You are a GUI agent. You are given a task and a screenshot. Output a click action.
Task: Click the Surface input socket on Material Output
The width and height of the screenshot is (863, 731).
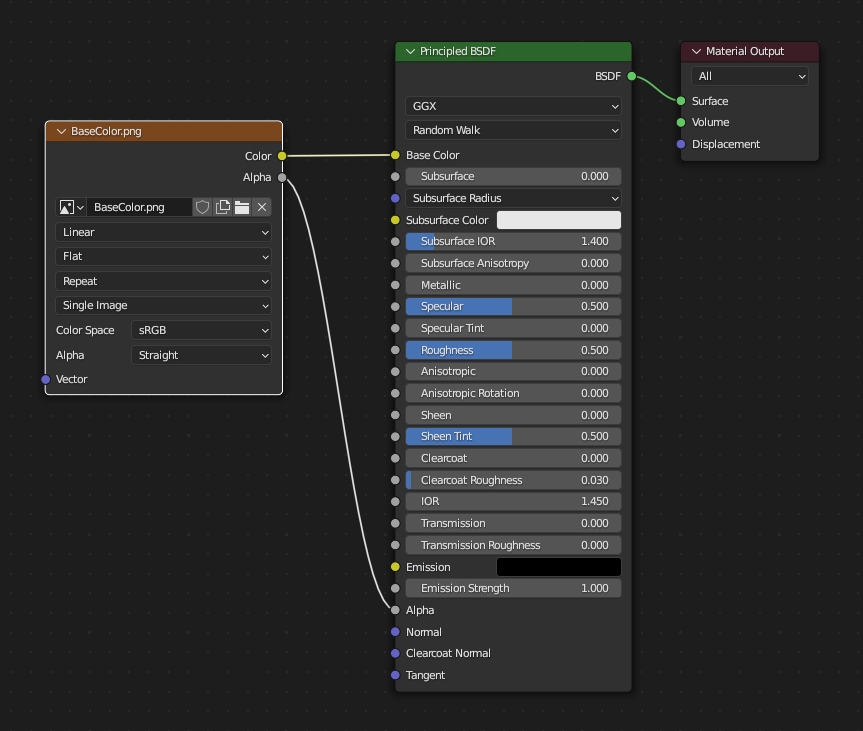click(681, 101)
